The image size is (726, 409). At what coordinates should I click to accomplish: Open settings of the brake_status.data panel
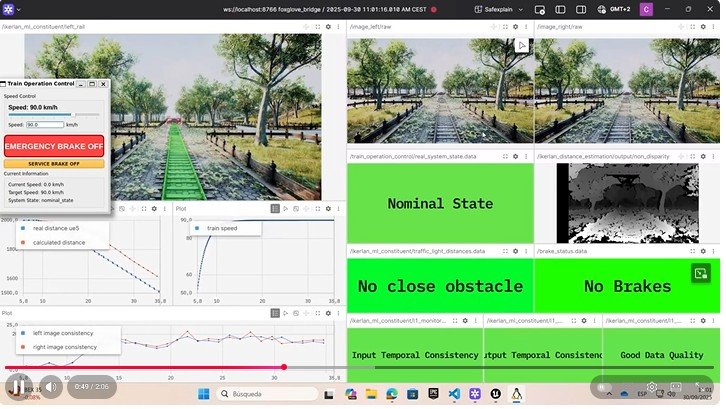point(702,249)
